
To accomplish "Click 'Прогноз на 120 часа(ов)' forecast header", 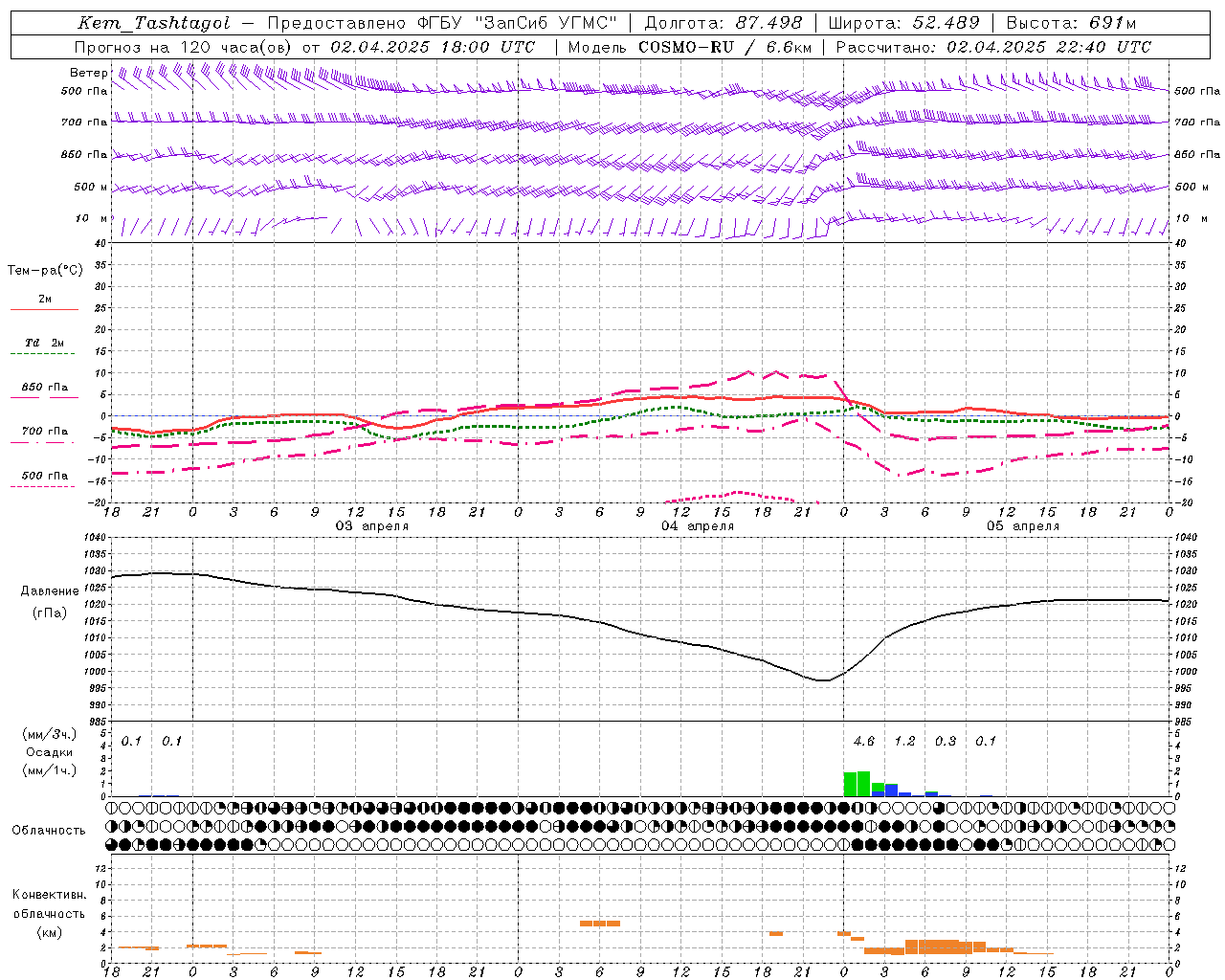I will pos(184,47).
